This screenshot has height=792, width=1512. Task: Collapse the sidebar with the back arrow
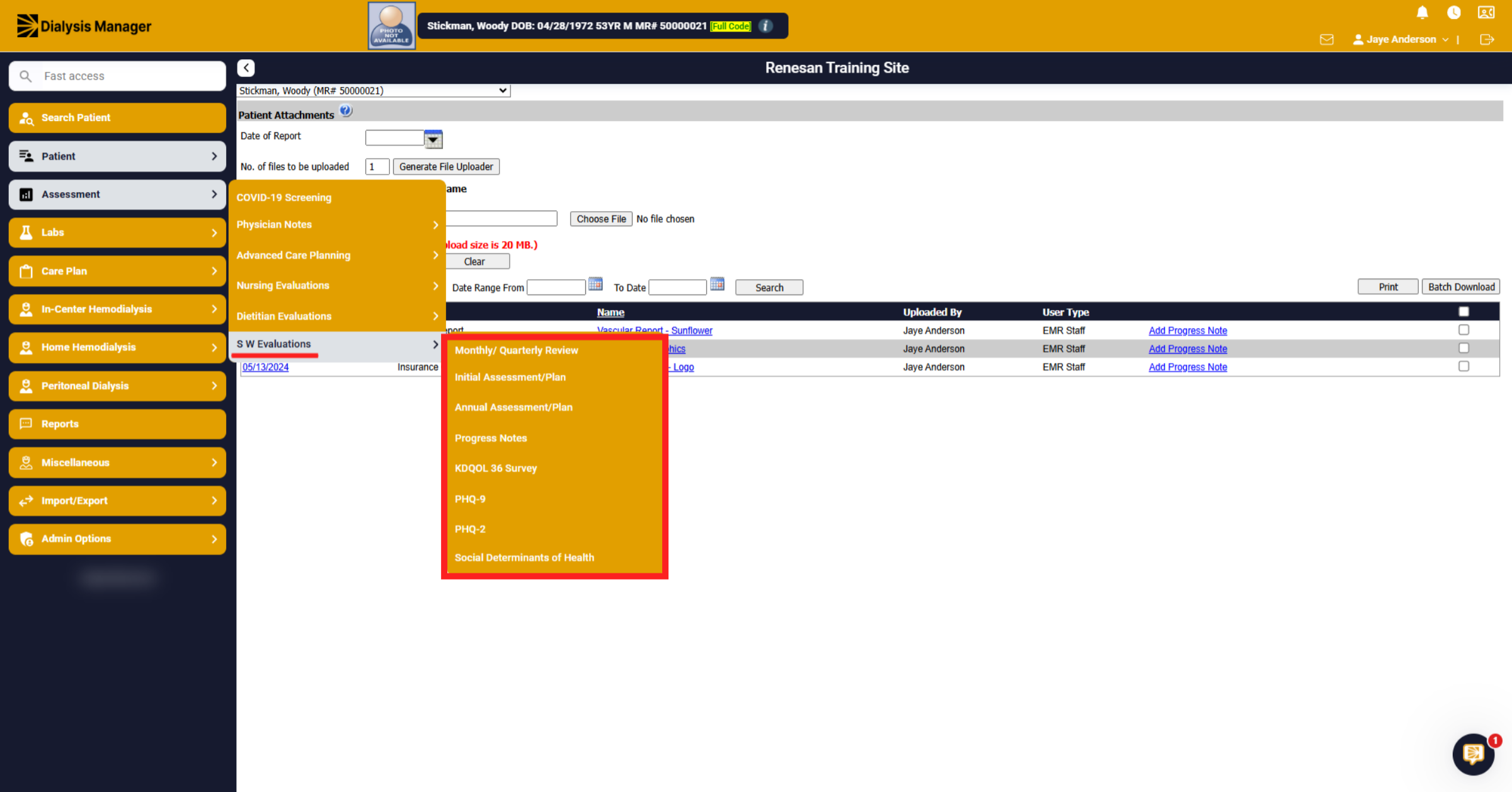[246, 68]
